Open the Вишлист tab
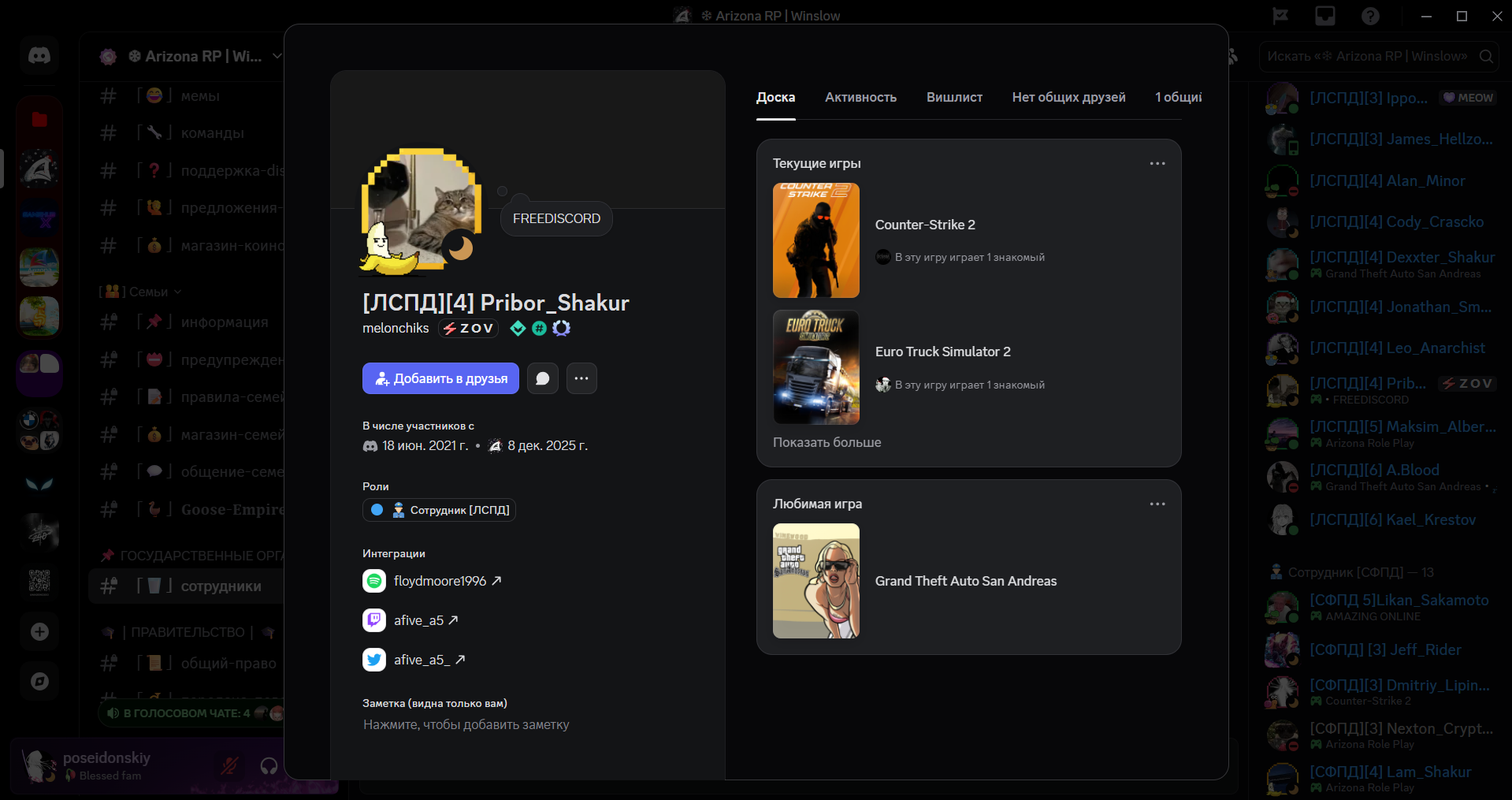Image resolution: width=1512 pixels, height=800 pixels. (x=954, y=97)
